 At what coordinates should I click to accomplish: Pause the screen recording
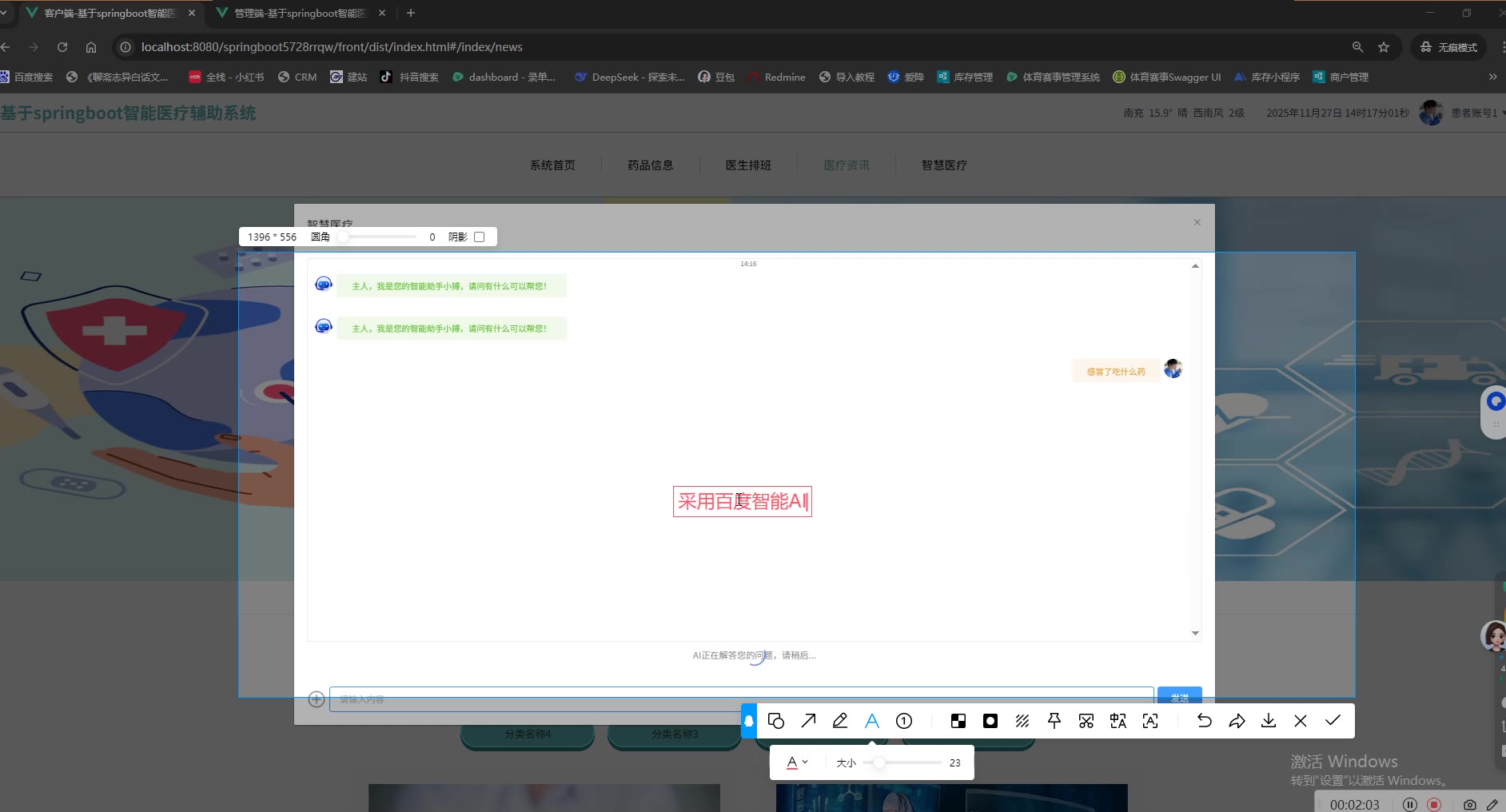point(1410,804)
